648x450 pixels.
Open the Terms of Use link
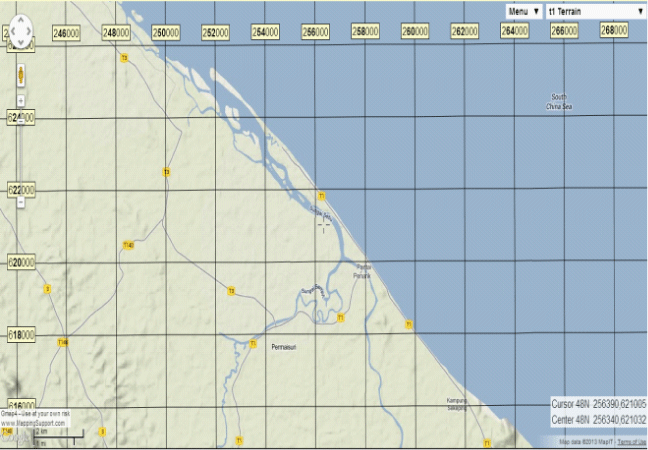[x=630, y=442]
